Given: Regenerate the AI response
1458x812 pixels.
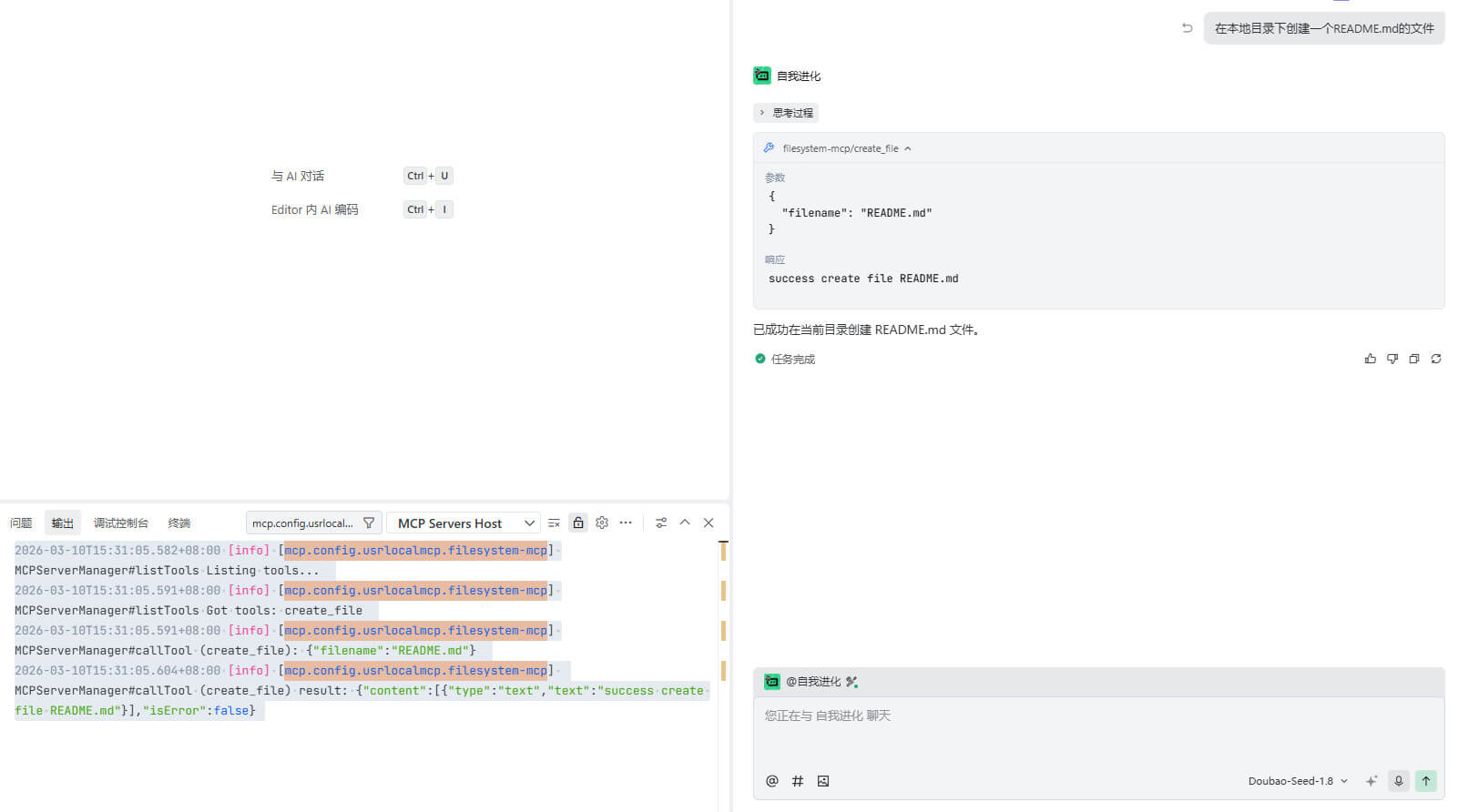Looking at the screenshot, I should tap(1435, 359).
